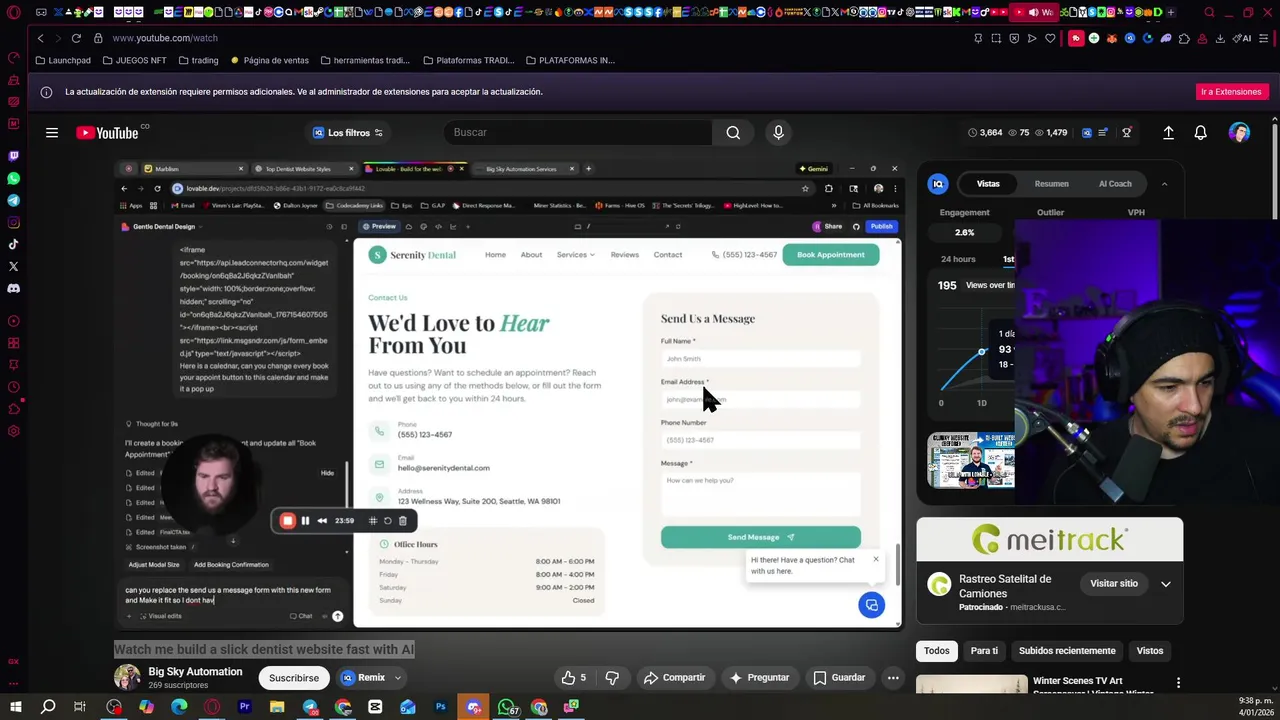Switch to Resumen tab in vidIQ panel

1051,184
